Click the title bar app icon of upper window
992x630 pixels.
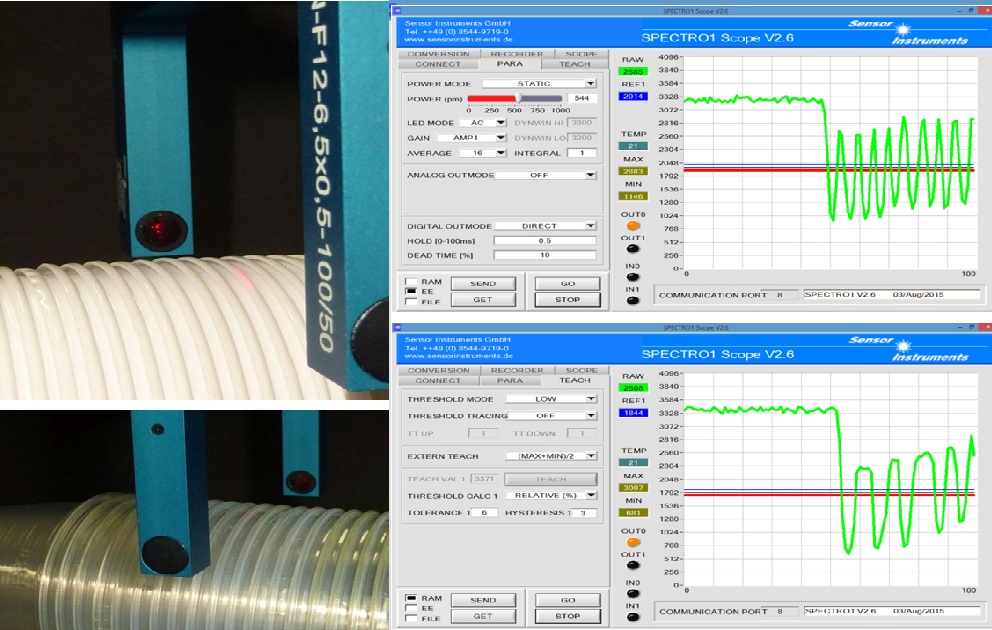click(x=397, y=10)
